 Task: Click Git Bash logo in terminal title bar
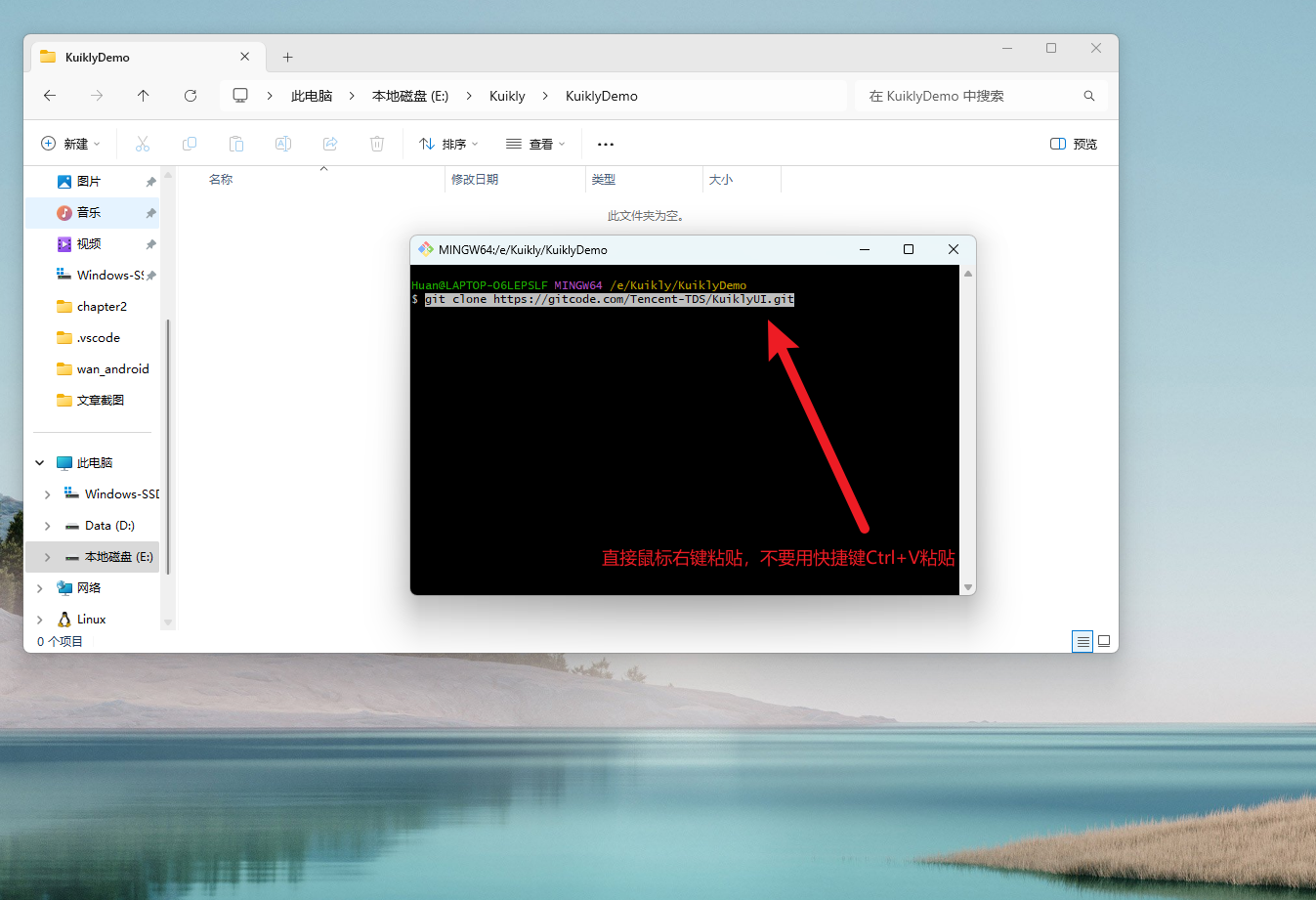coord(425,249)
